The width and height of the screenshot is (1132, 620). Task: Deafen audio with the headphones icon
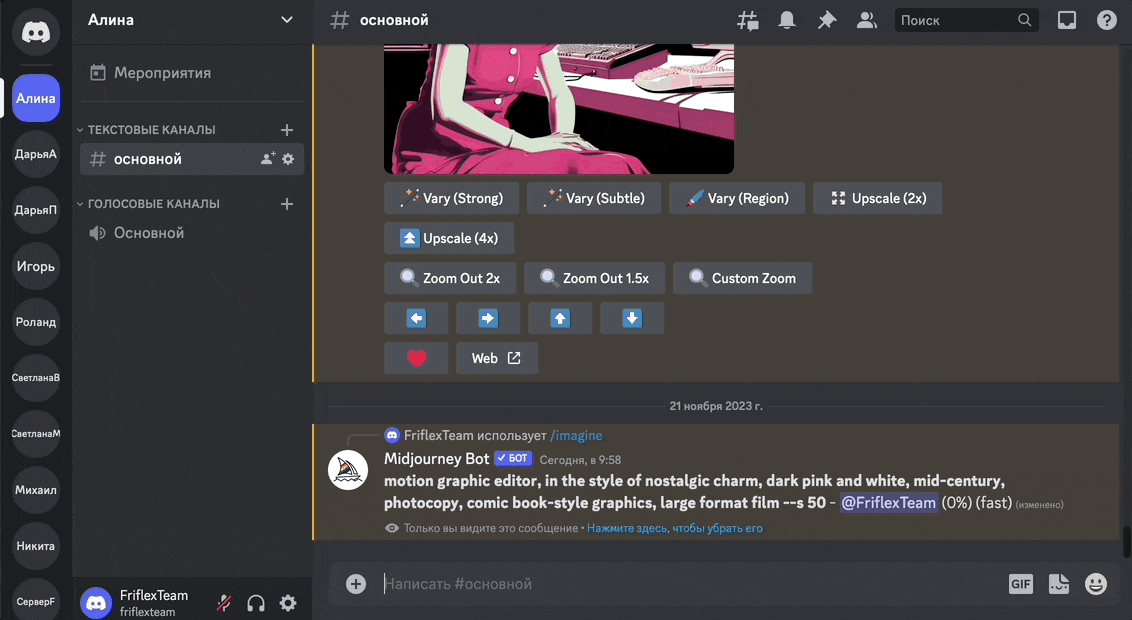[255, 603]
